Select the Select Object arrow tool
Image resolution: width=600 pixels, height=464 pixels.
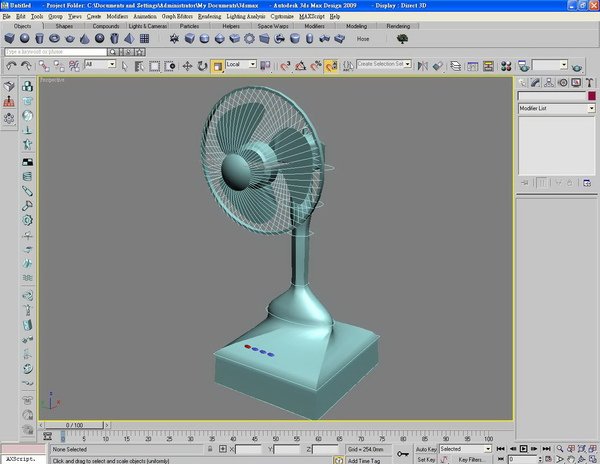point(124,66)
